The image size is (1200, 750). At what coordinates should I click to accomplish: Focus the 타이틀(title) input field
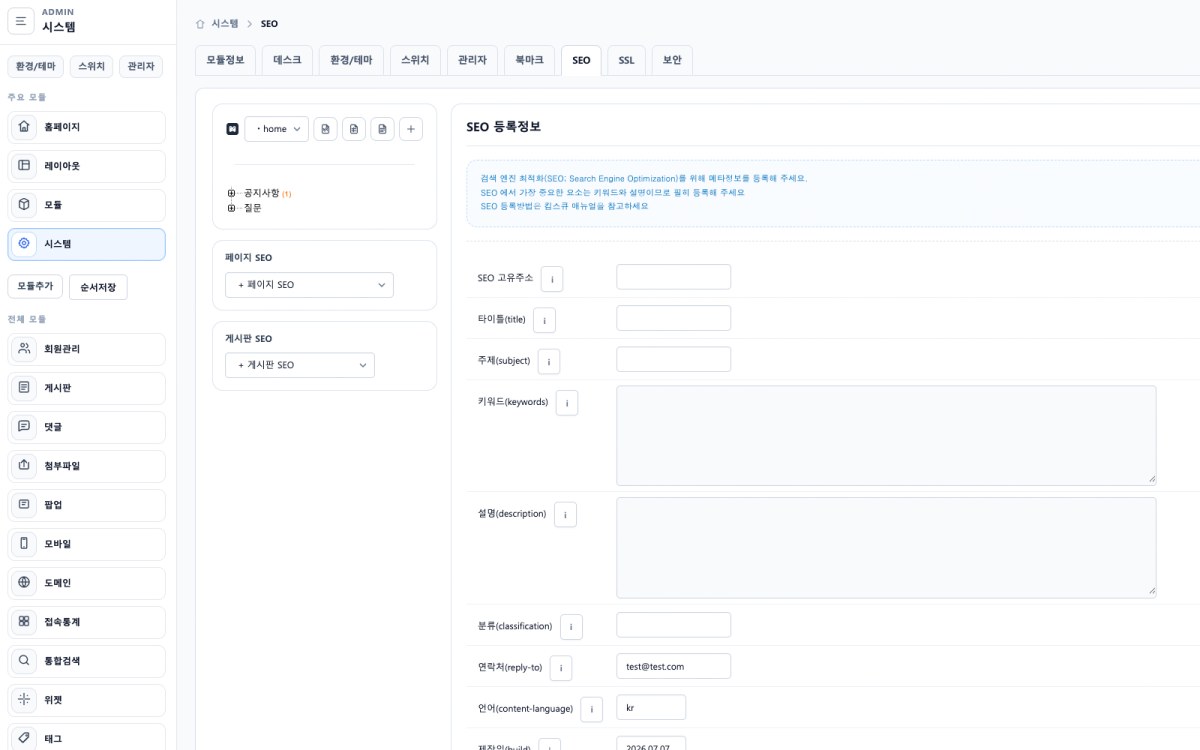673,318
